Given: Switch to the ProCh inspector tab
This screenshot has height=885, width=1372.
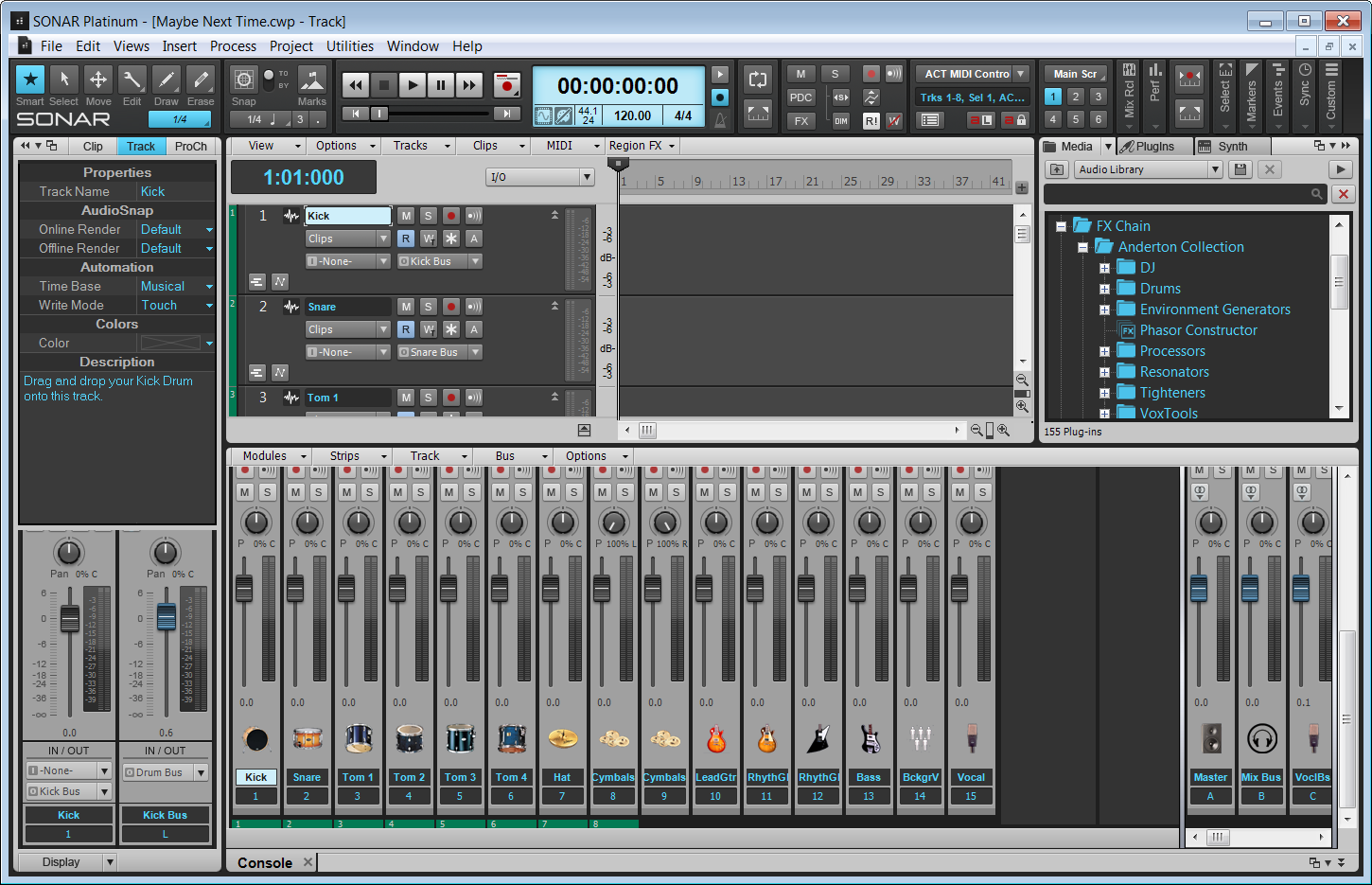Looking at the screenshot, I should tap(191, 147).
